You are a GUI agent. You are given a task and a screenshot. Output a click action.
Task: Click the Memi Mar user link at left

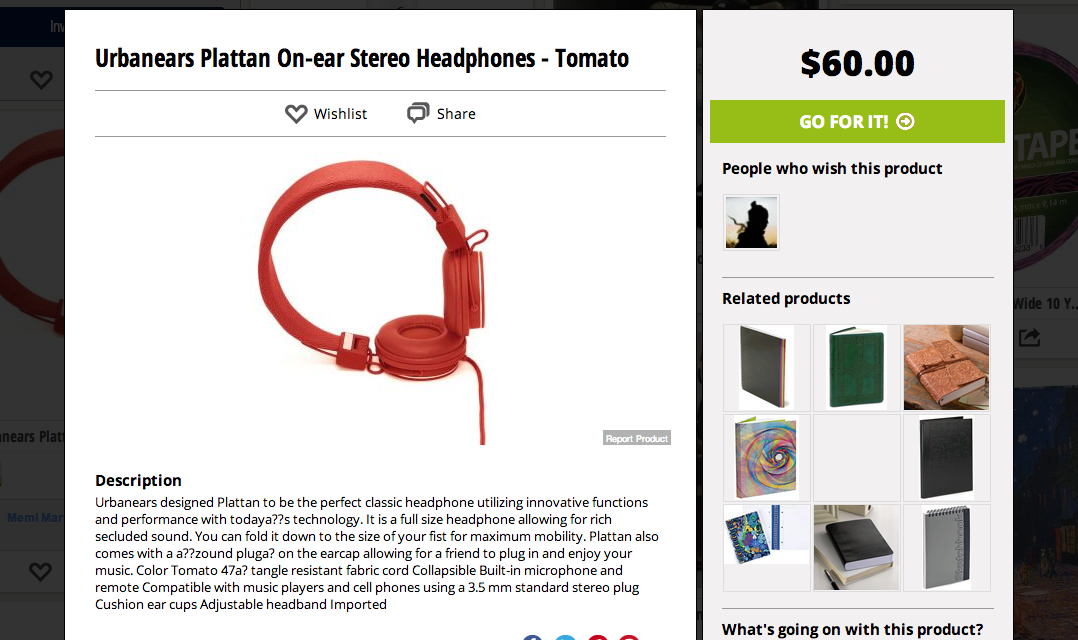click(x=36, y=518)
